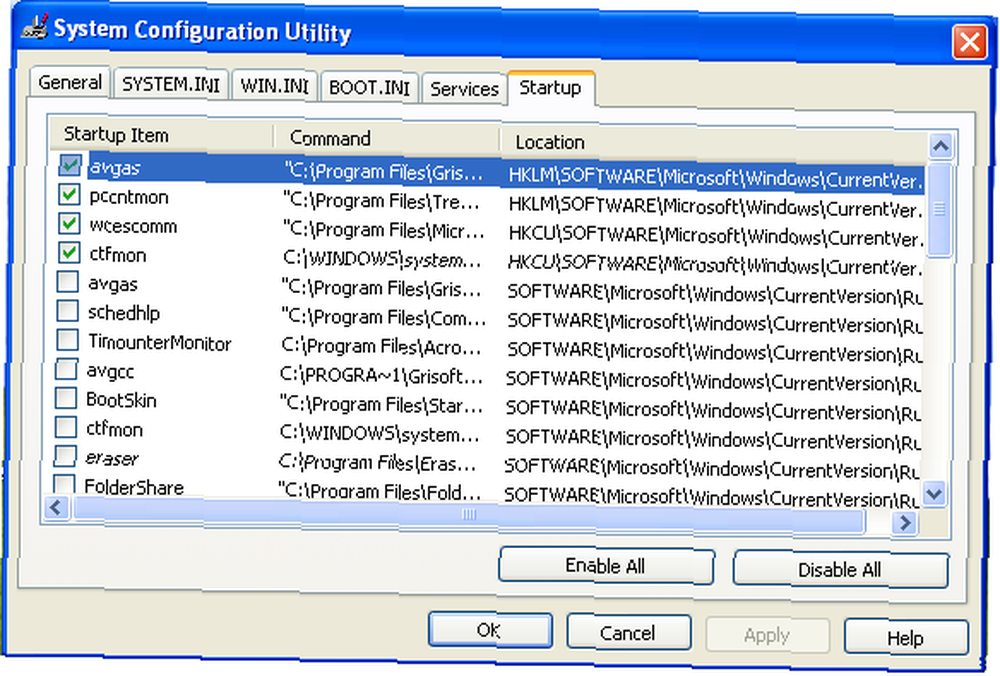
Task: Tick the eraser startup checkbox
Action: 65,455
